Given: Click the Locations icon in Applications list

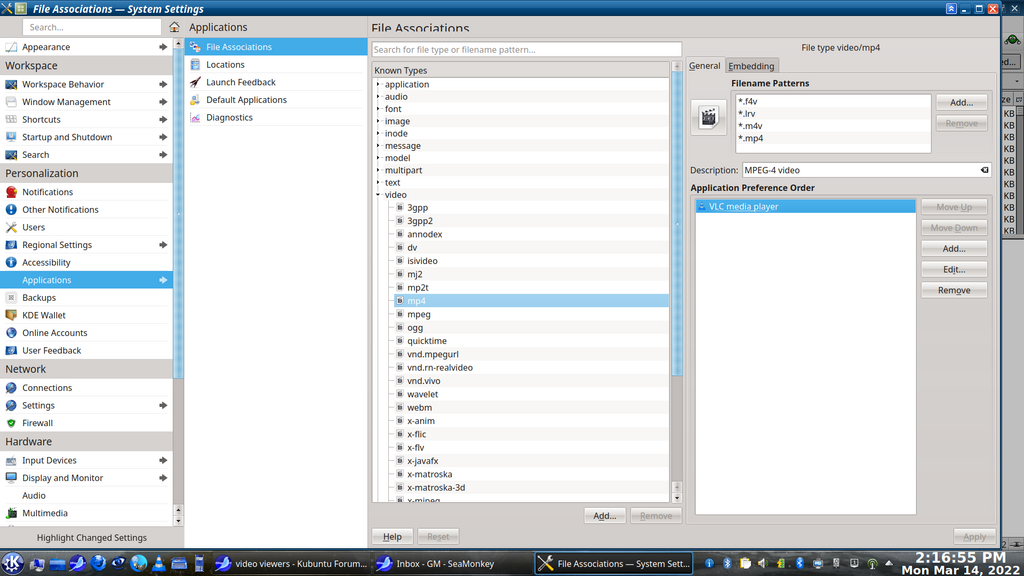Looking at the screenshot, I should pos(195,65).
